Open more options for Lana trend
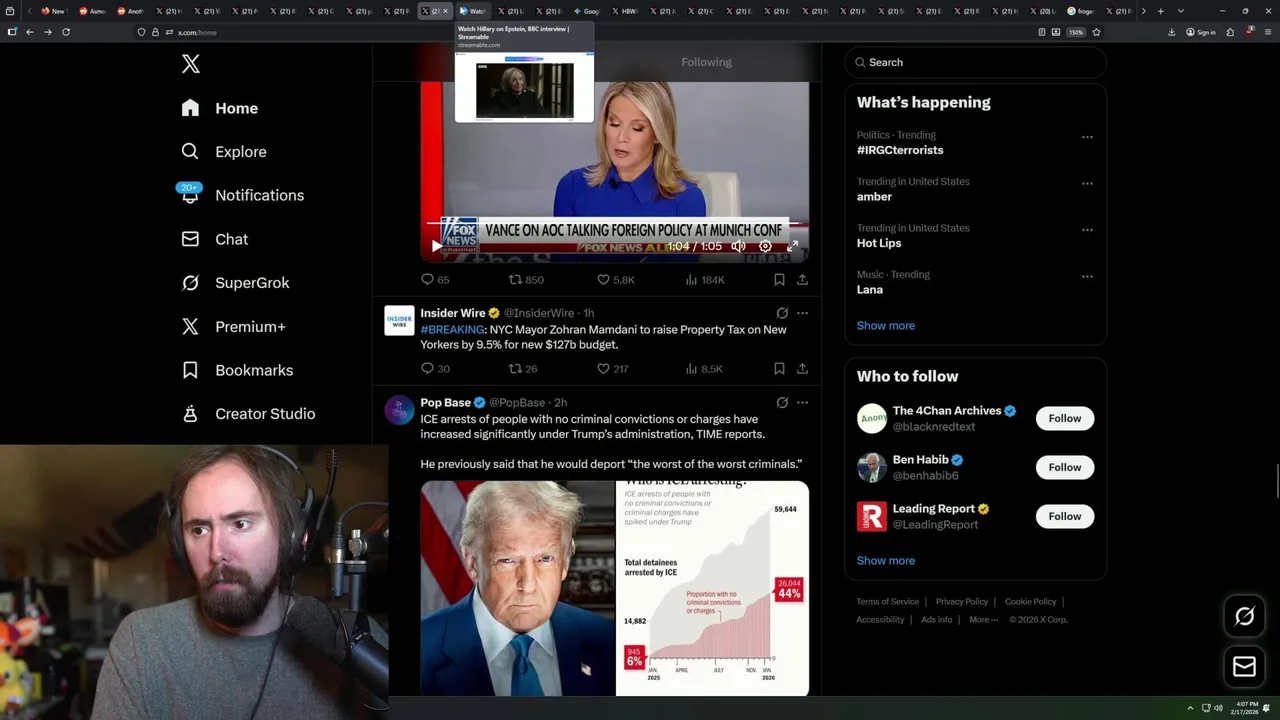1280x720 pixels. 1087,277
